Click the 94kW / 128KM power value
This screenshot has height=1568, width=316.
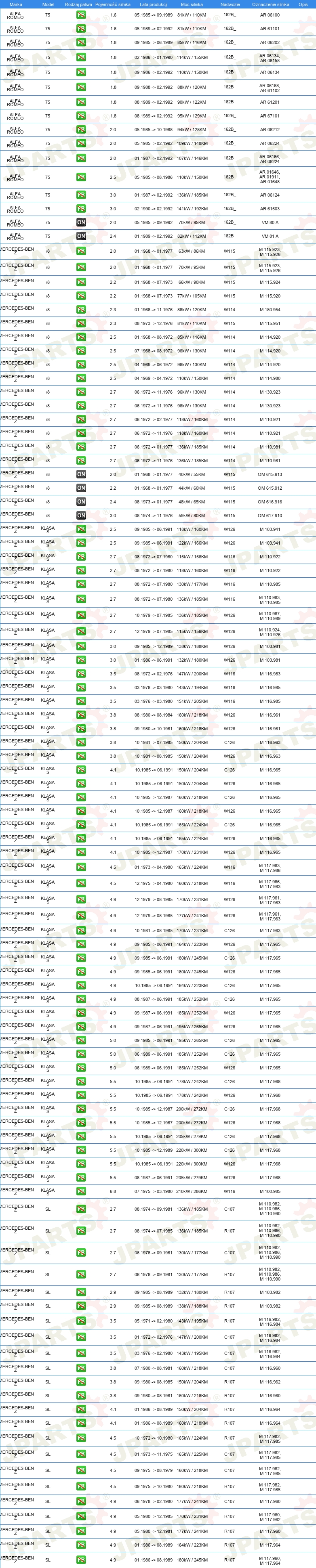tap(192, 130)
